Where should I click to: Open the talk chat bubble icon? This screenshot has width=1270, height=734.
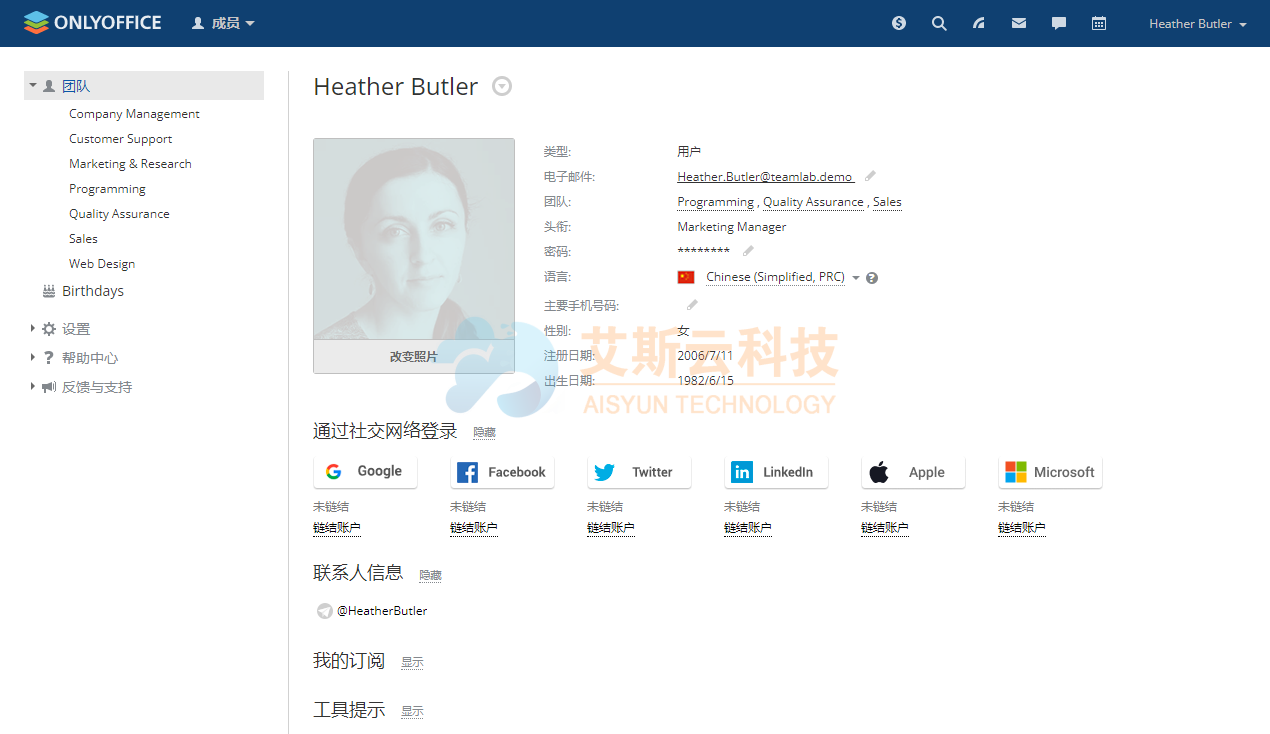[x=1058, y=23]
